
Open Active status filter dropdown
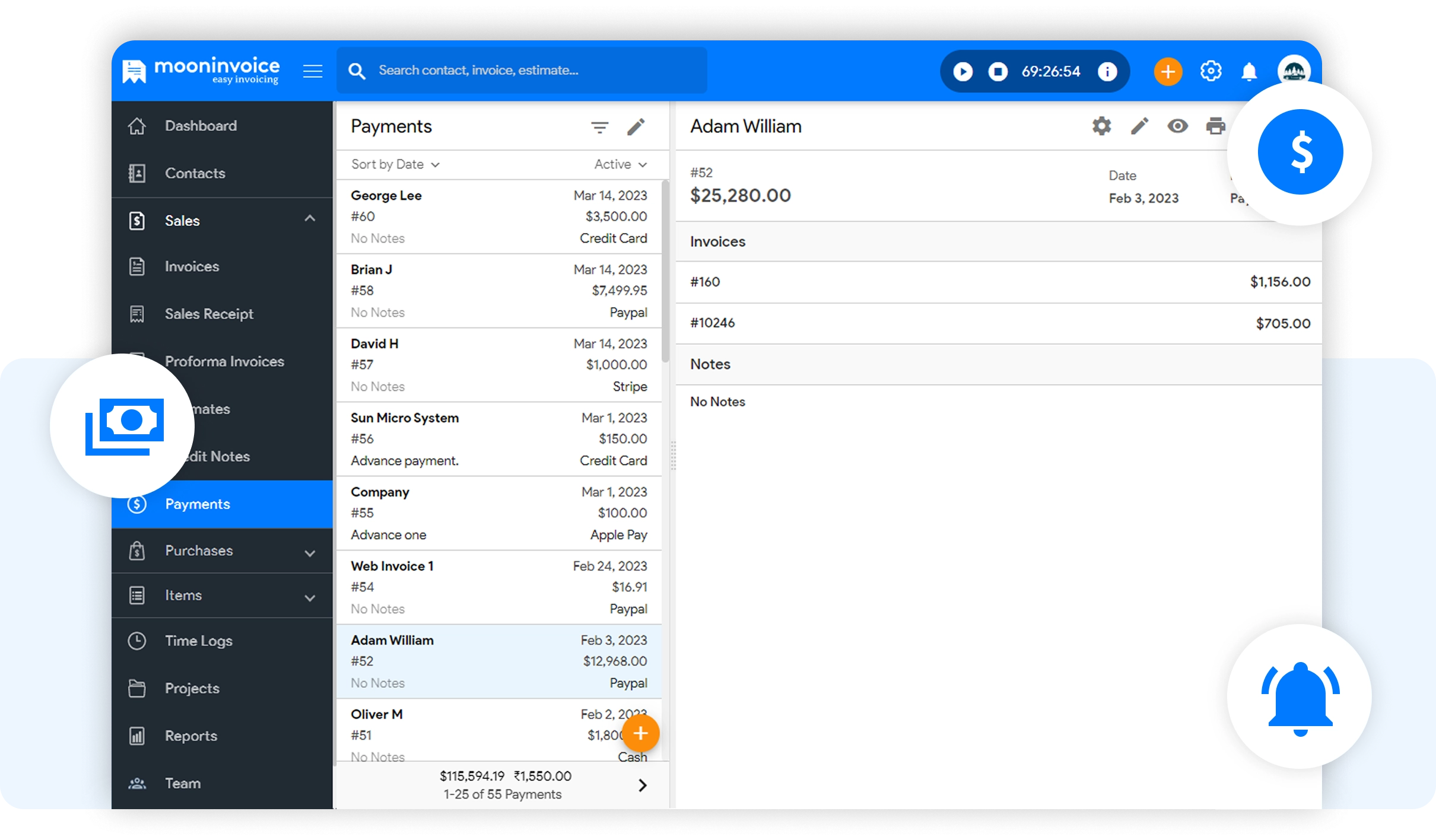pyautogui.click(x=620, y=164)
